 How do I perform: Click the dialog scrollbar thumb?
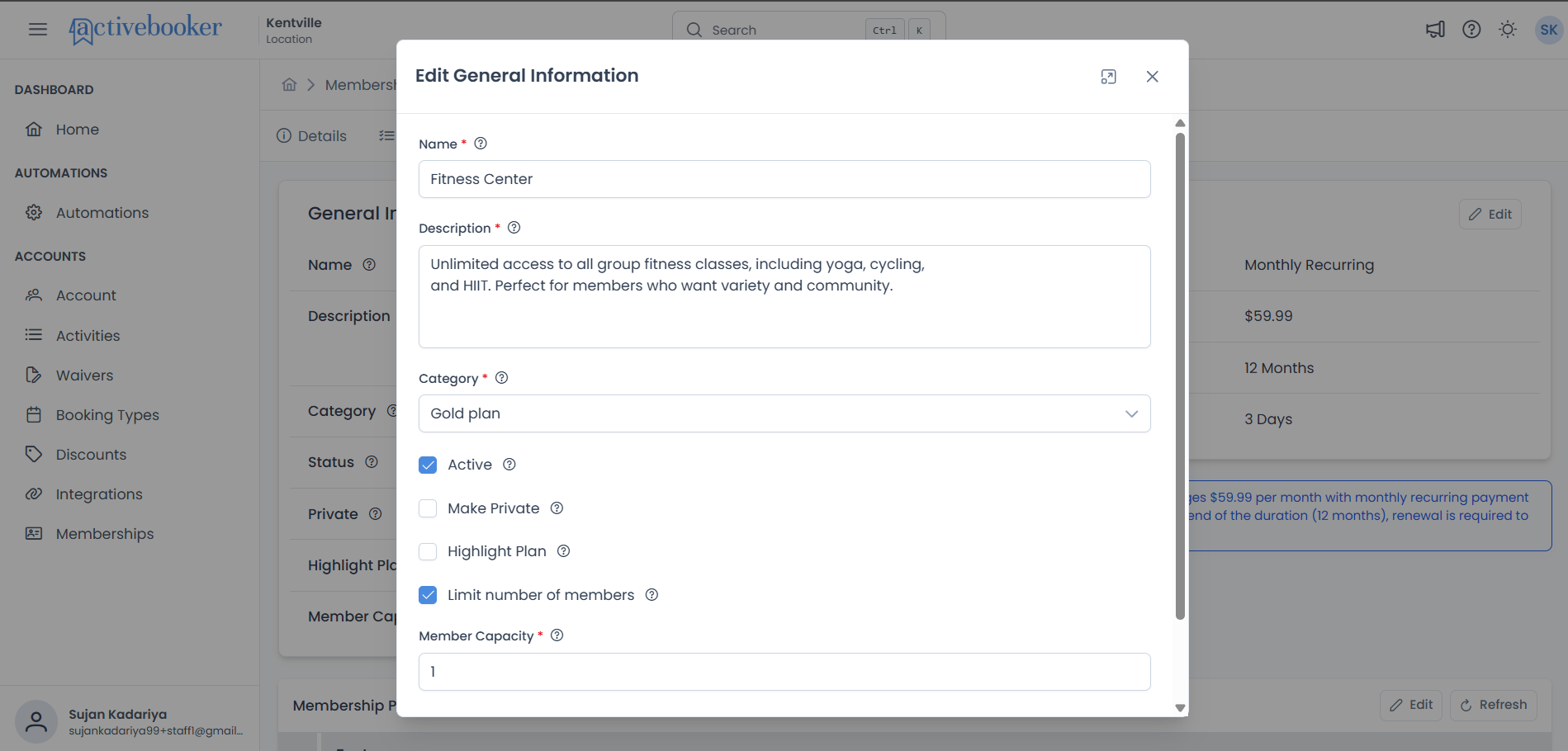pos(1180,375)
